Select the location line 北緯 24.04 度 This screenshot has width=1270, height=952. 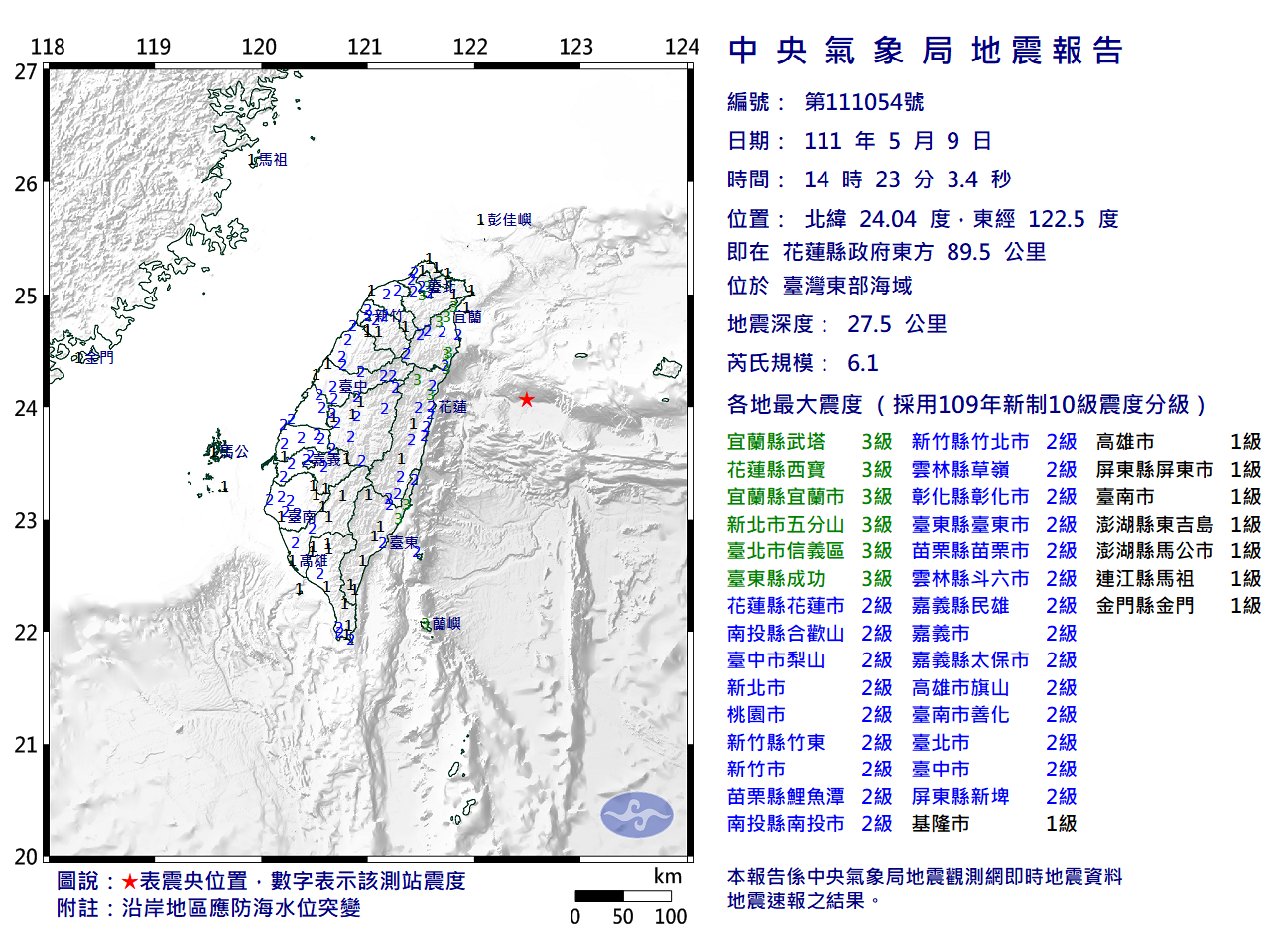(x=877, y=219)
